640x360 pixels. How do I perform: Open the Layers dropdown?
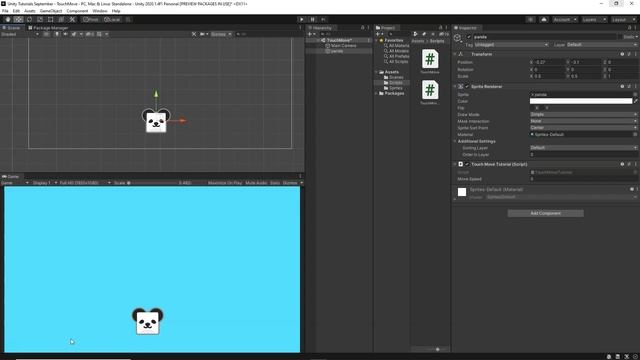coord(593,20)
